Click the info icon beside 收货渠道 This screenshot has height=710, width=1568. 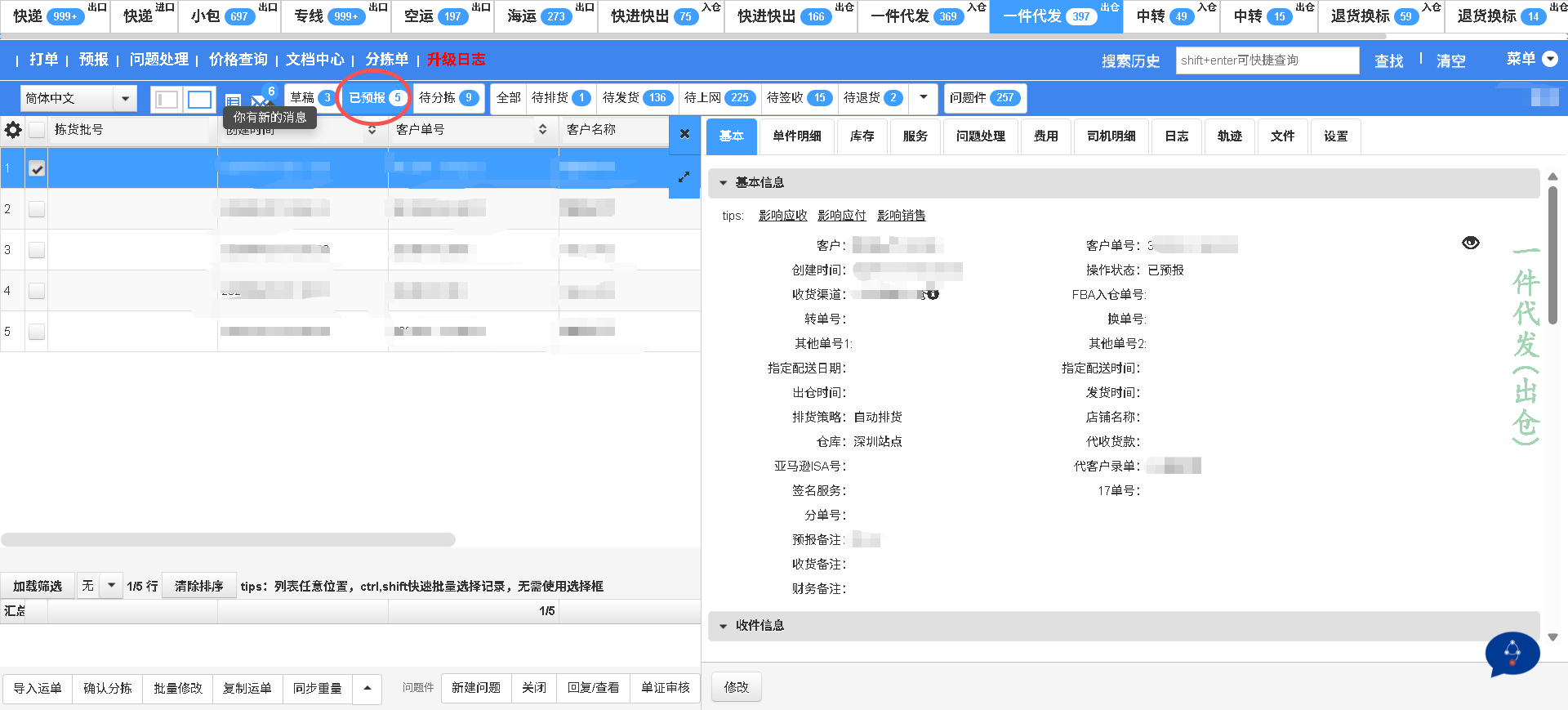933,294
